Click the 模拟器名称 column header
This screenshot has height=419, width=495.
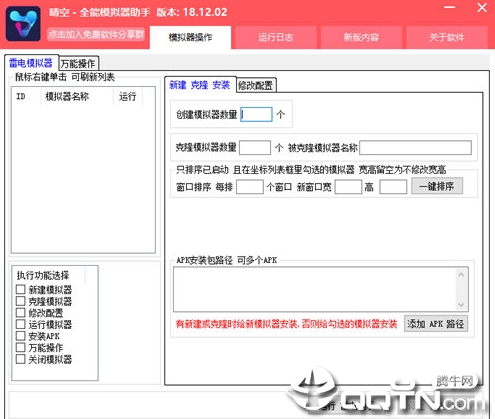pyautogui.click(x=67, y=97)
